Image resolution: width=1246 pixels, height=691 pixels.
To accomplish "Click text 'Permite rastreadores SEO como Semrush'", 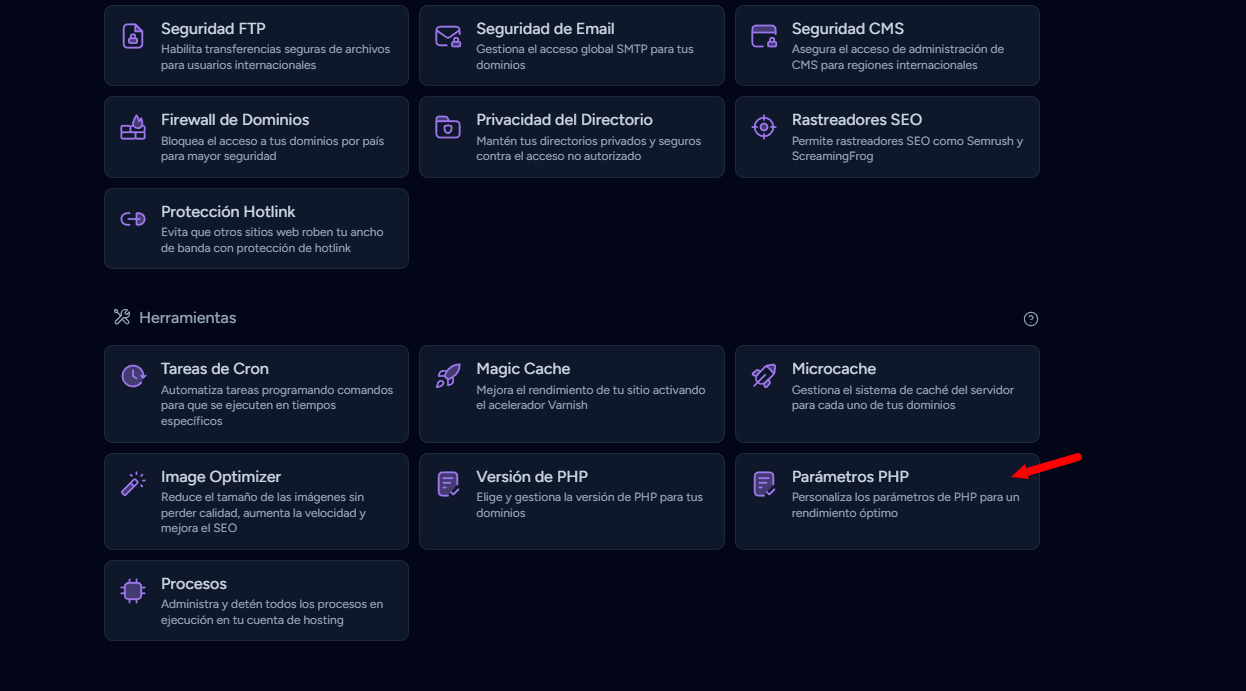I will click(x=900, y=141).
